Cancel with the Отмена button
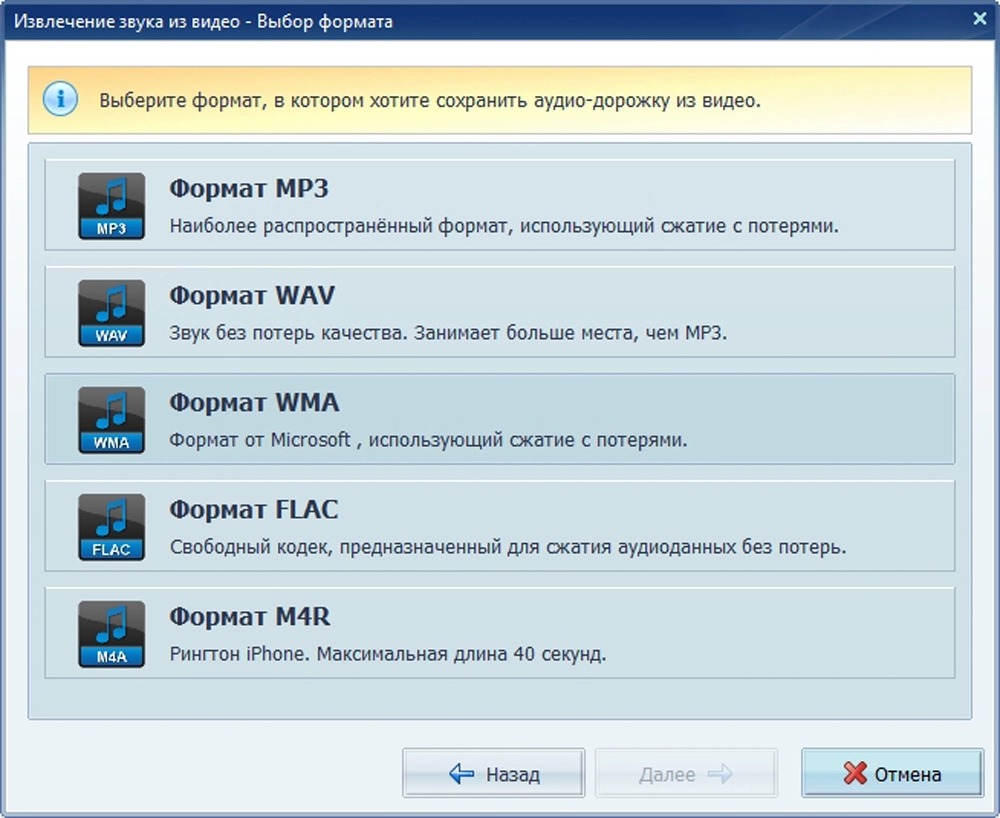The image size is (1000, 818). click(892, 773)
